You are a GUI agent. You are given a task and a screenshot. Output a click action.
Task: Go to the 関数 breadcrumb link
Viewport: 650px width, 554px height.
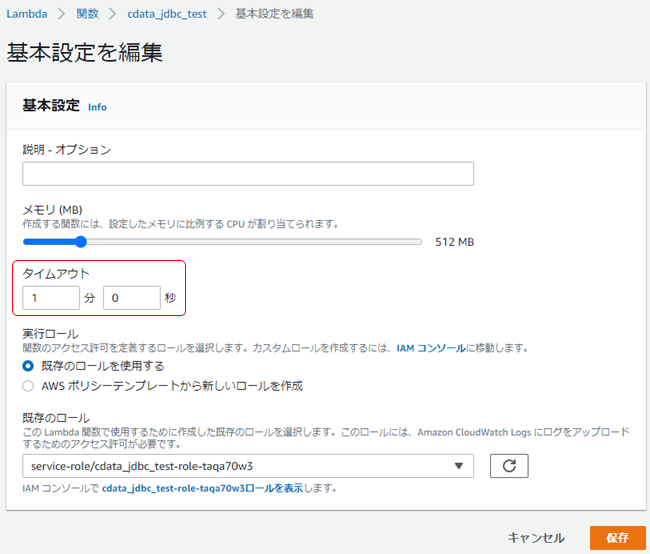pos(87,14)
